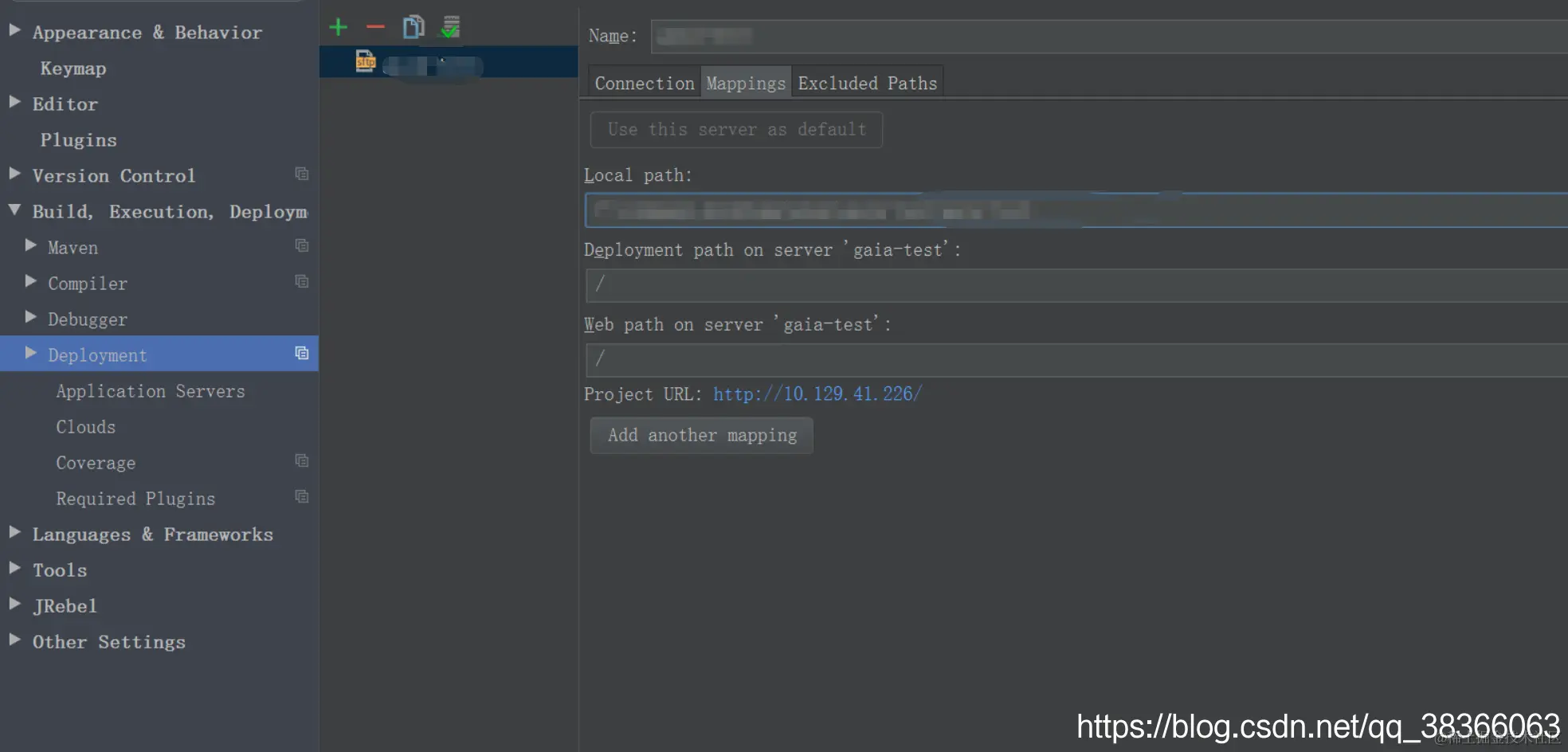The height and width of the screenshot is (752, 1568).
Task: Expand the Compiler settings node
Action: tap(31, 281)
